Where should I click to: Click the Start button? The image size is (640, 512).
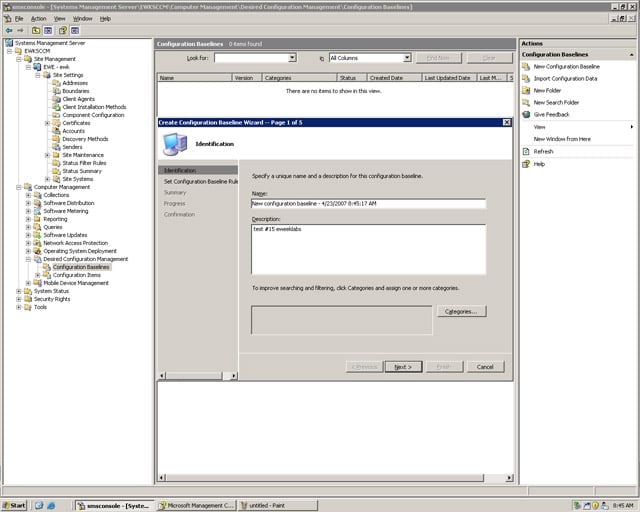(x=14, y=505)
